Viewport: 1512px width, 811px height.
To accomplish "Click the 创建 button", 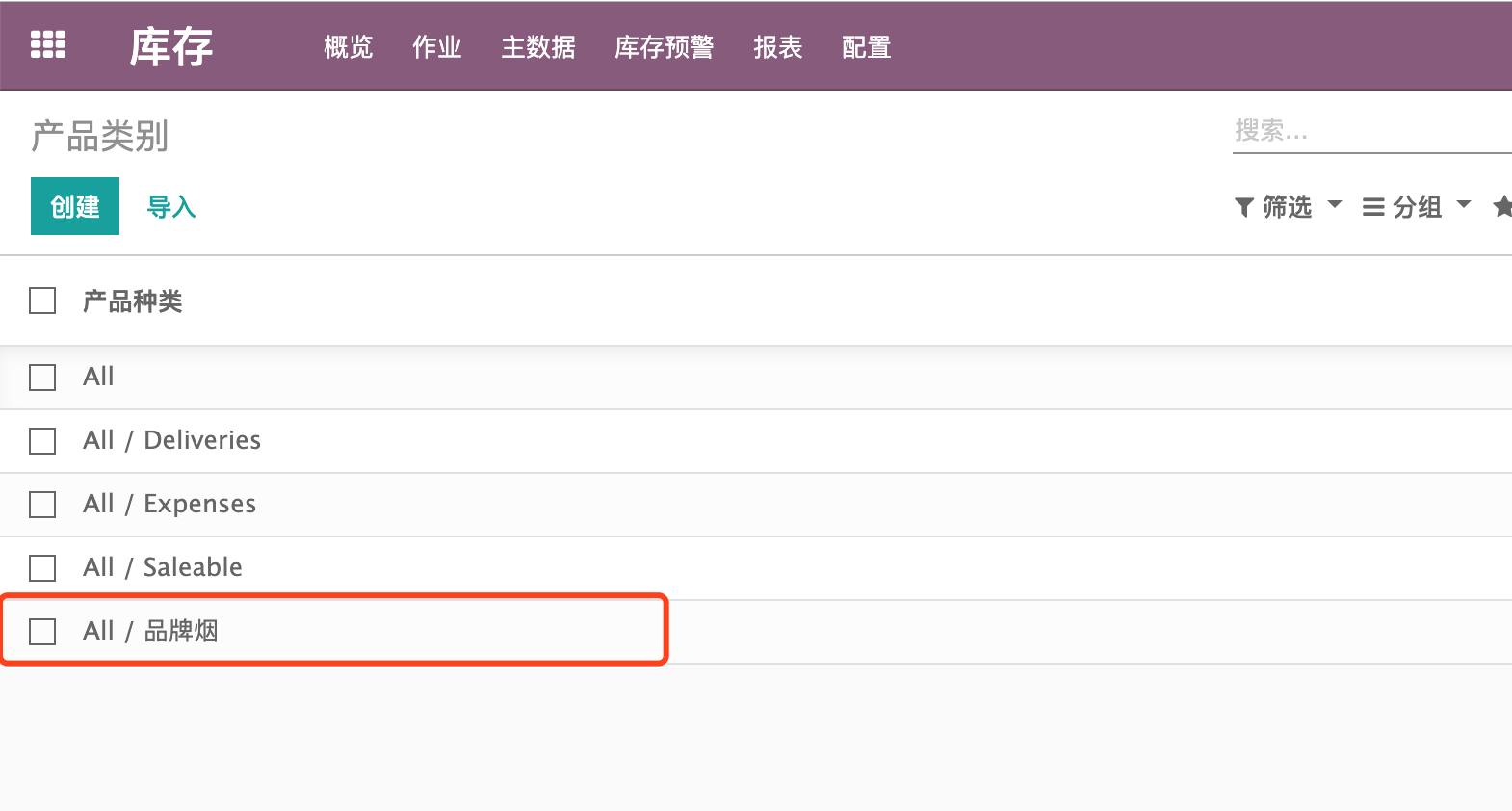I will click(x=74, y=205).
